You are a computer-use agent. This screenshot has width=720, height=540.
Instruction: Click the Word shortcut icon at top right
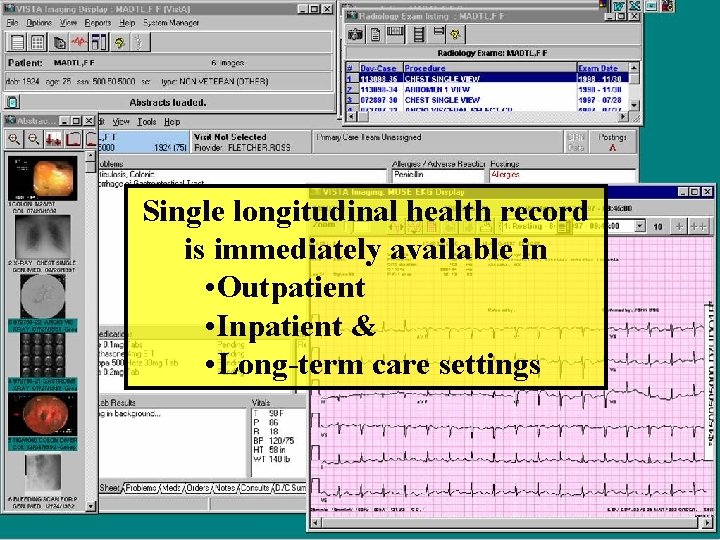(x=619, y=6)
